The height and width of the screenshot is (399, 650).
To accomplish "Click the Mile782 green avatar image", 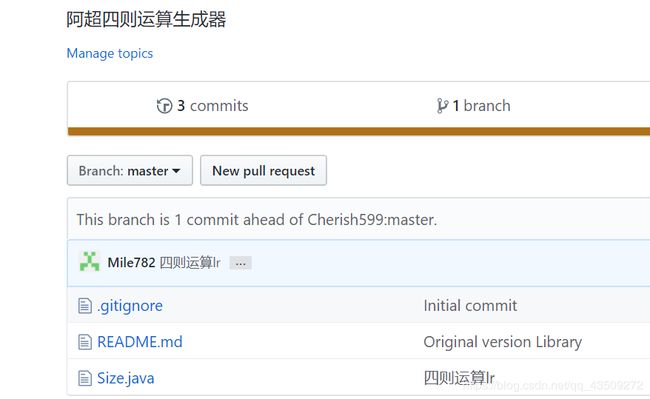I will [x=89, y=262].
